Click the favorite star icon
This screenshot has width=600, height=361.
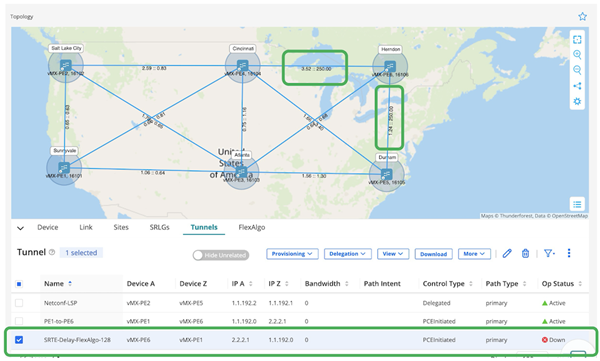pyautogui.click(x=582, y=16)
